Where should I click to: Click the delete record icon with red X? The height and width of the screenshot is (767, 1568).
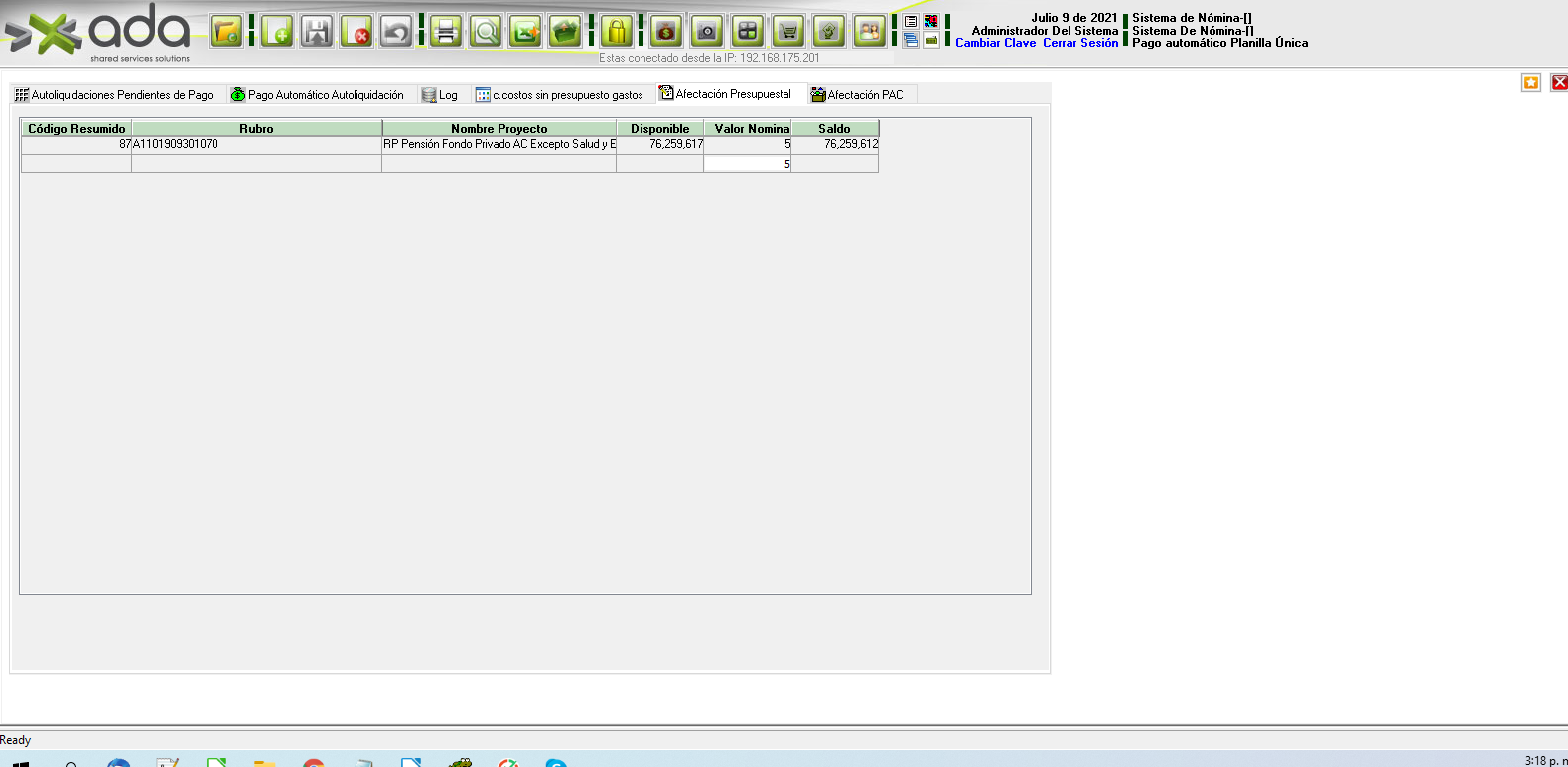click(x=356, y=32)
